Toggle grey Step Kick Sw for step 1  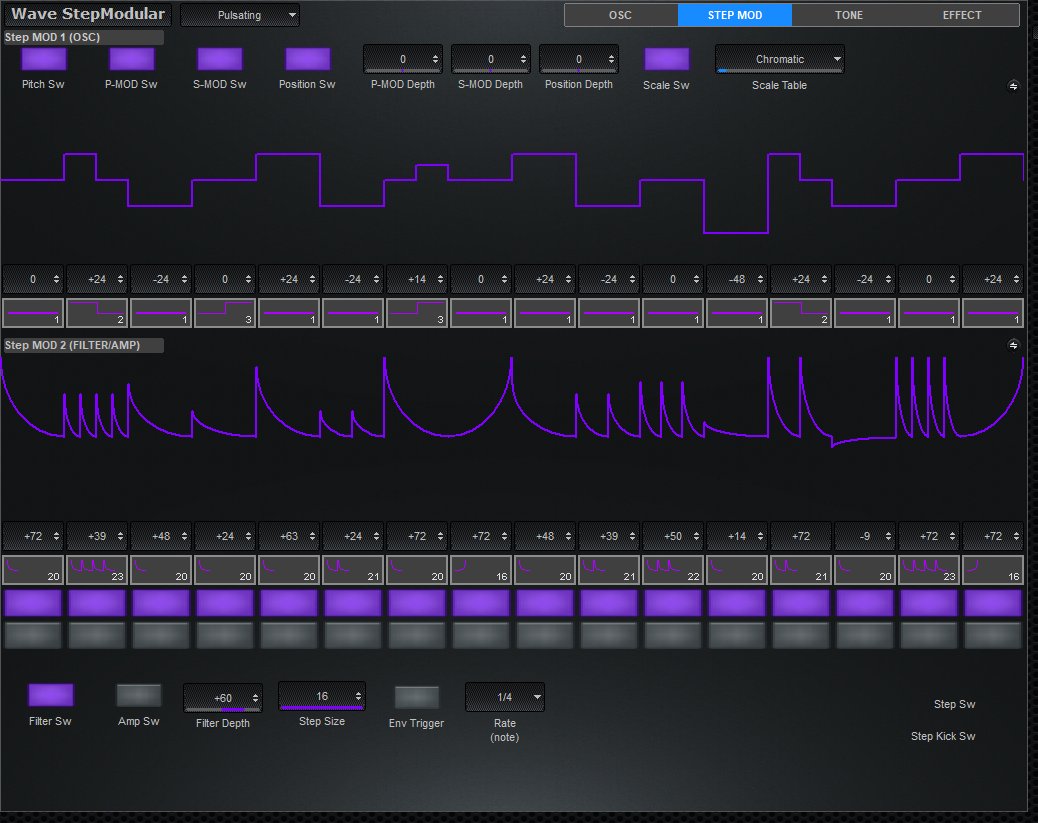33,635
